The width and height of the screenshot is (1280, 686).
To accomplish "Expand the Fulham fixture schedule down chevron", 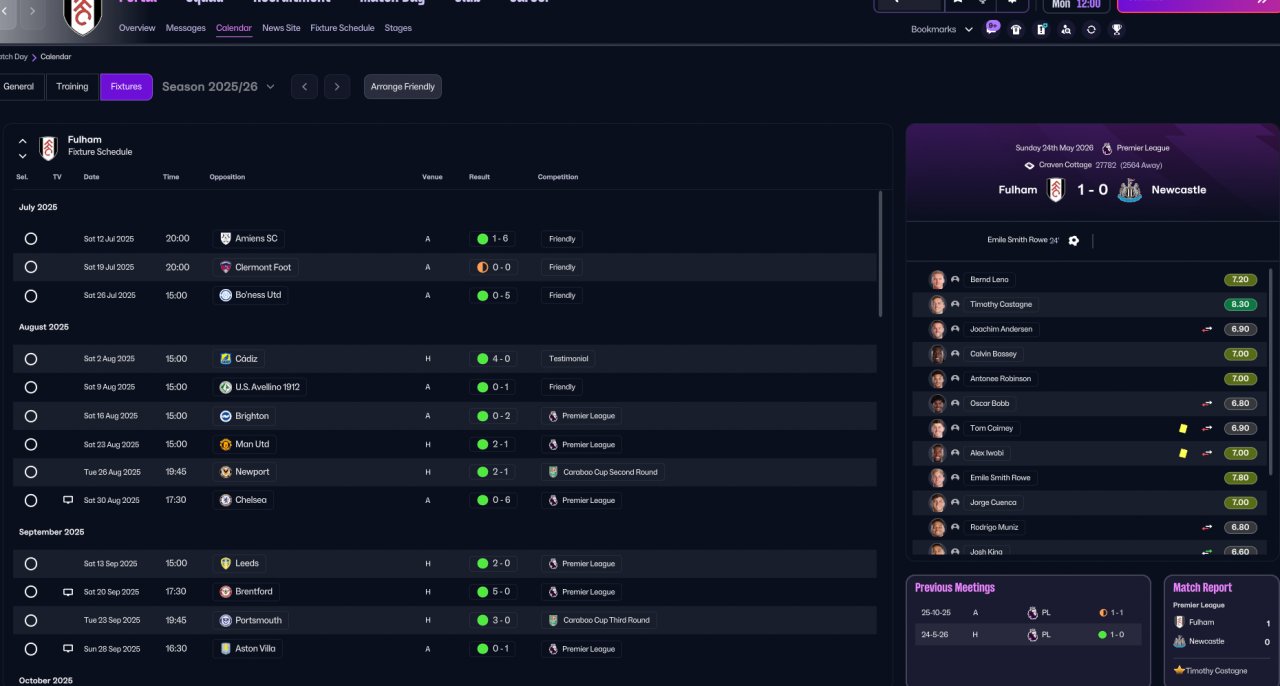I will (22, 155).
